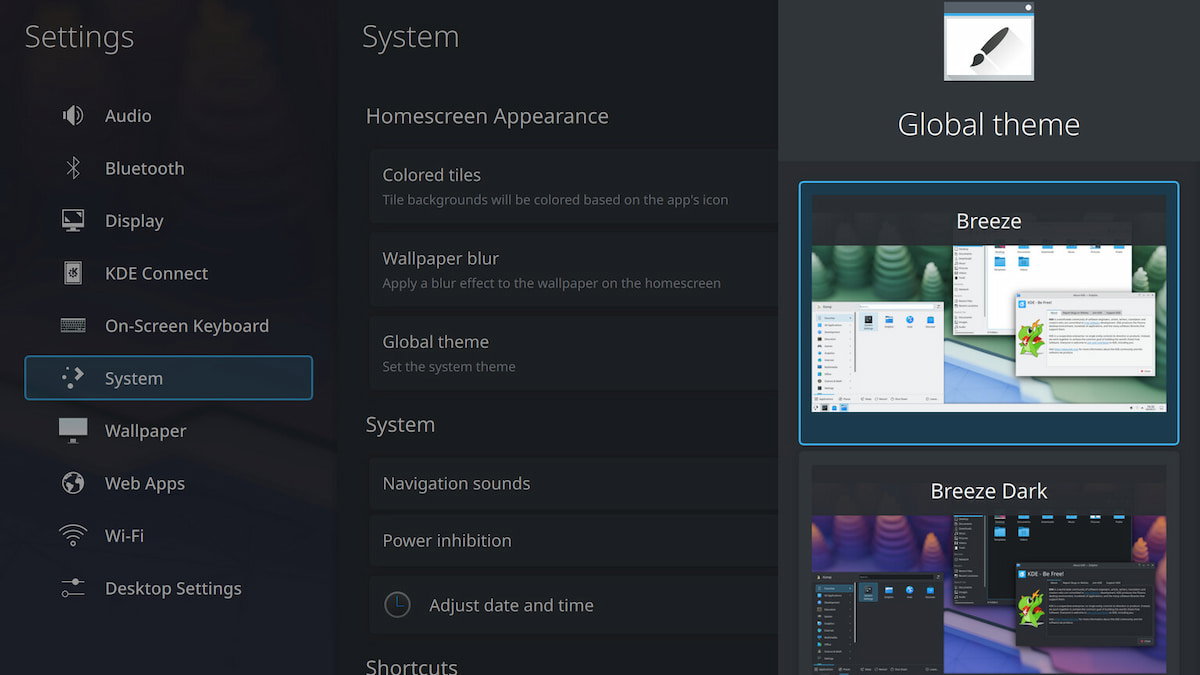Toggle the Colored tiles option
This screenshot has height=675, width=1200.
coord(574,186)
